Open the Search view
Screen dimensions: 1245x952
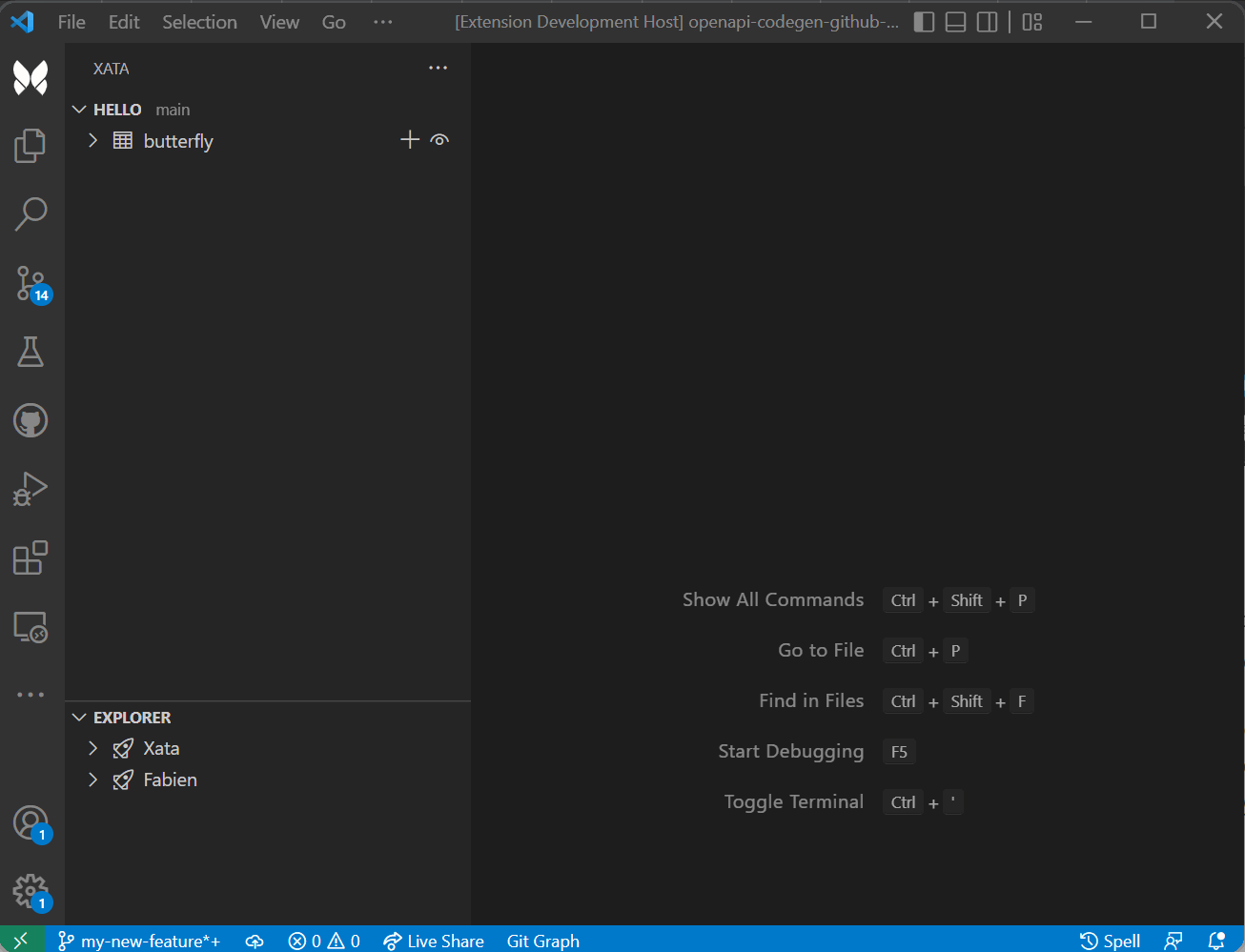pyautogui.click(x=31, y=214)
